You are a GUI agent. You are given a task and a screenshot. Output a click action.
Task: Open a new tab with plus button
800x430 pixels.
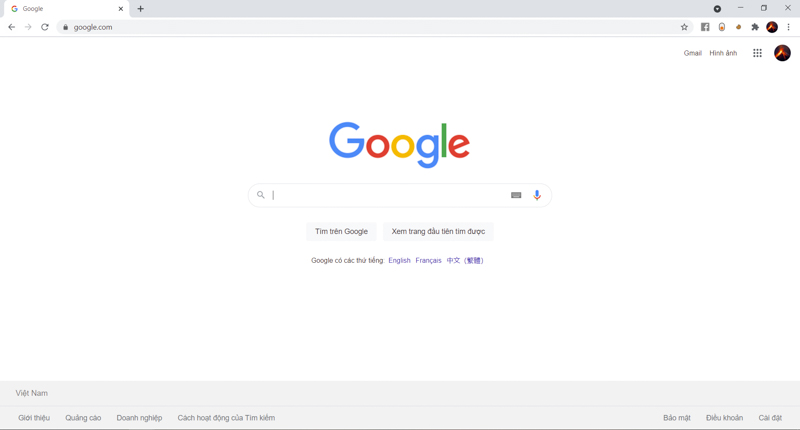(x=140, y=9)
